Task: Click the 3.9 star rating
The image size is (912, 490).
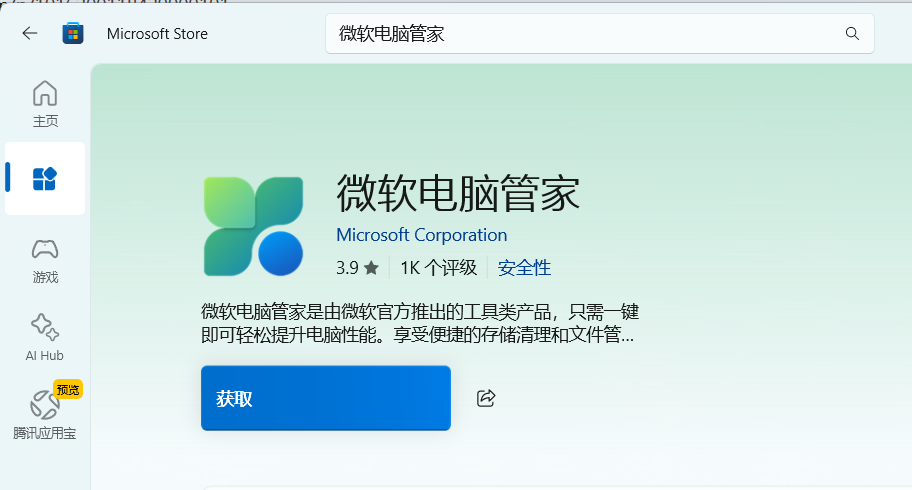Action: [357, 268]
